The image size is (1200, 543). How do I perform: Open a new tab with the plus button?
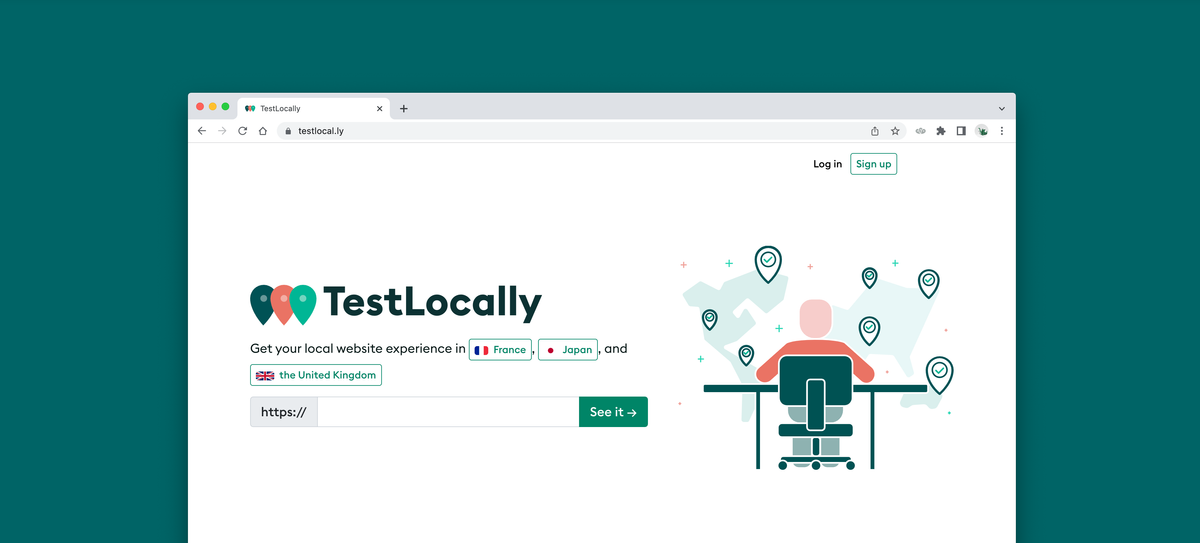click(x=404, y=109)
